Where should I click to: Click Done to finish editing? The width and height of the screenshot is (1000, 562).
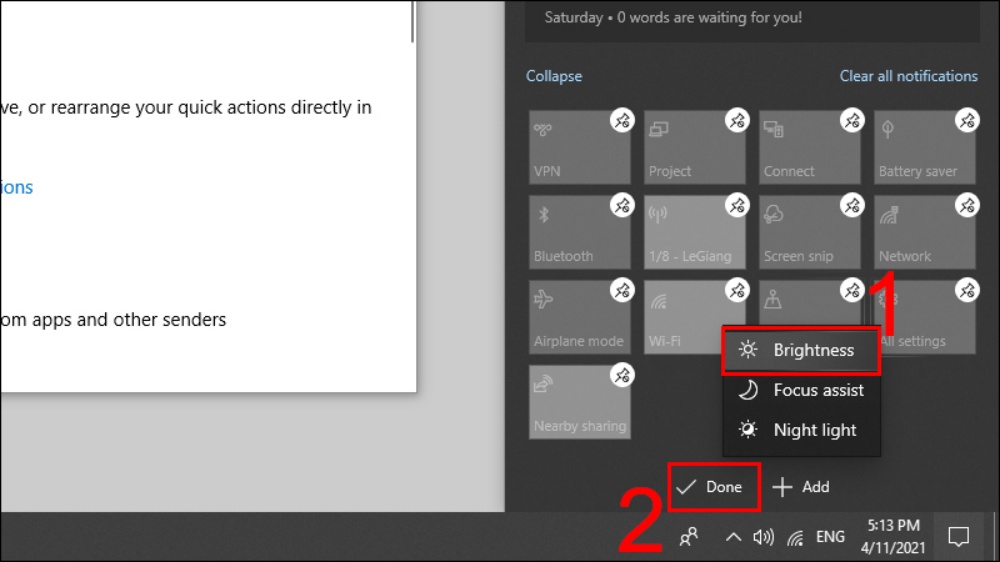(714, 487)
